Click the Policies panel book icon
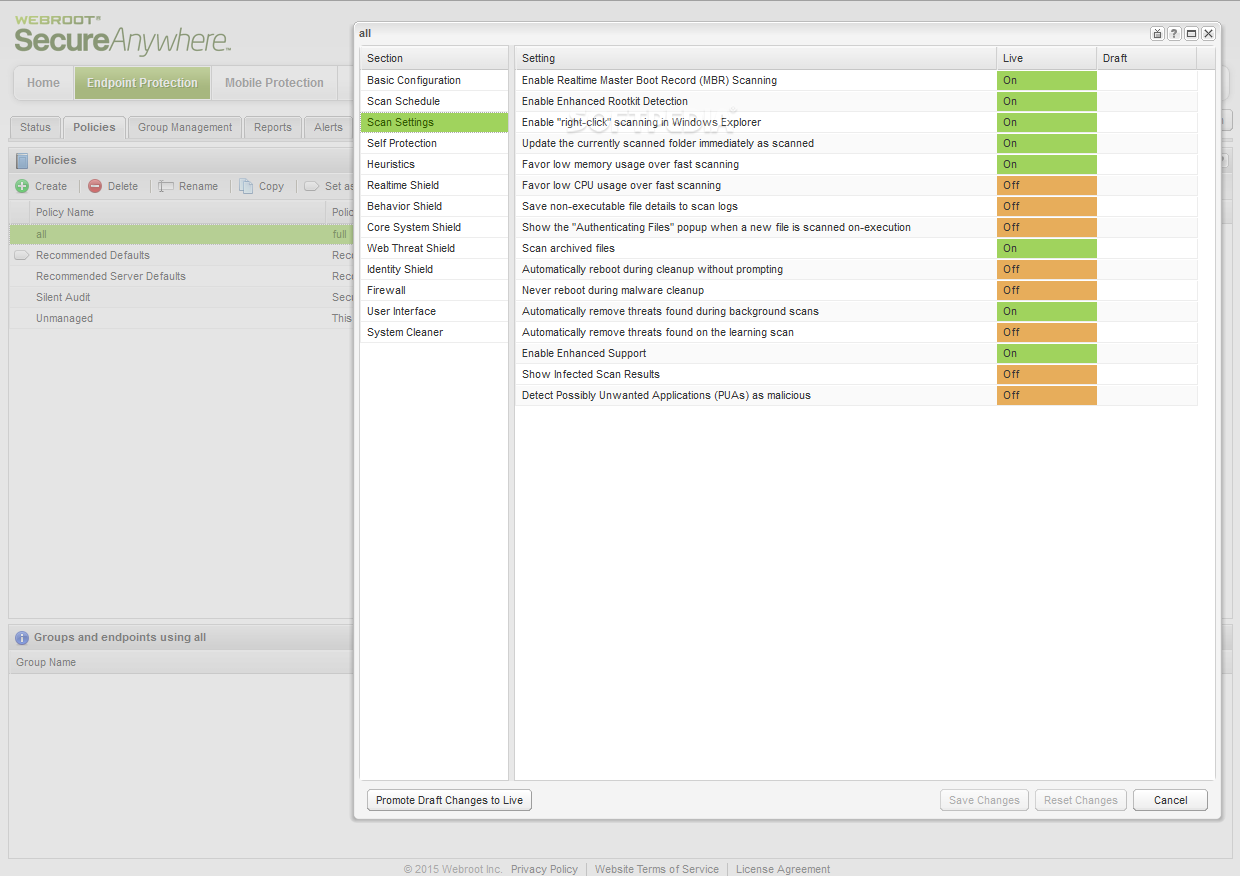Screen dimensions: 1240x876 coord(22,160)
